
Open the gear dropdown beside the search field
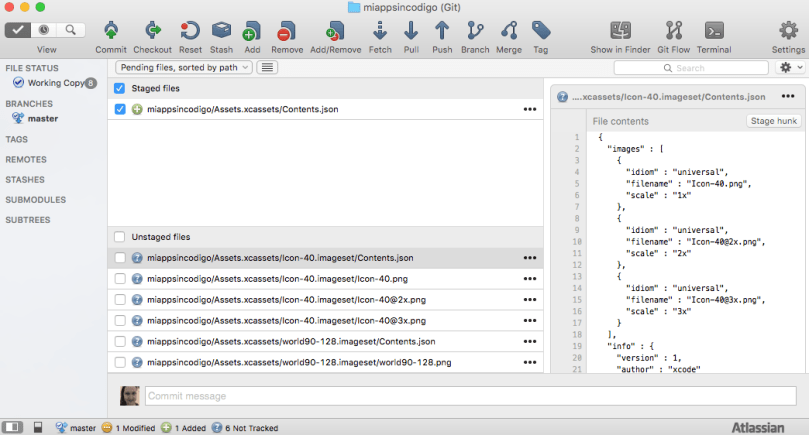pos(790,67)
